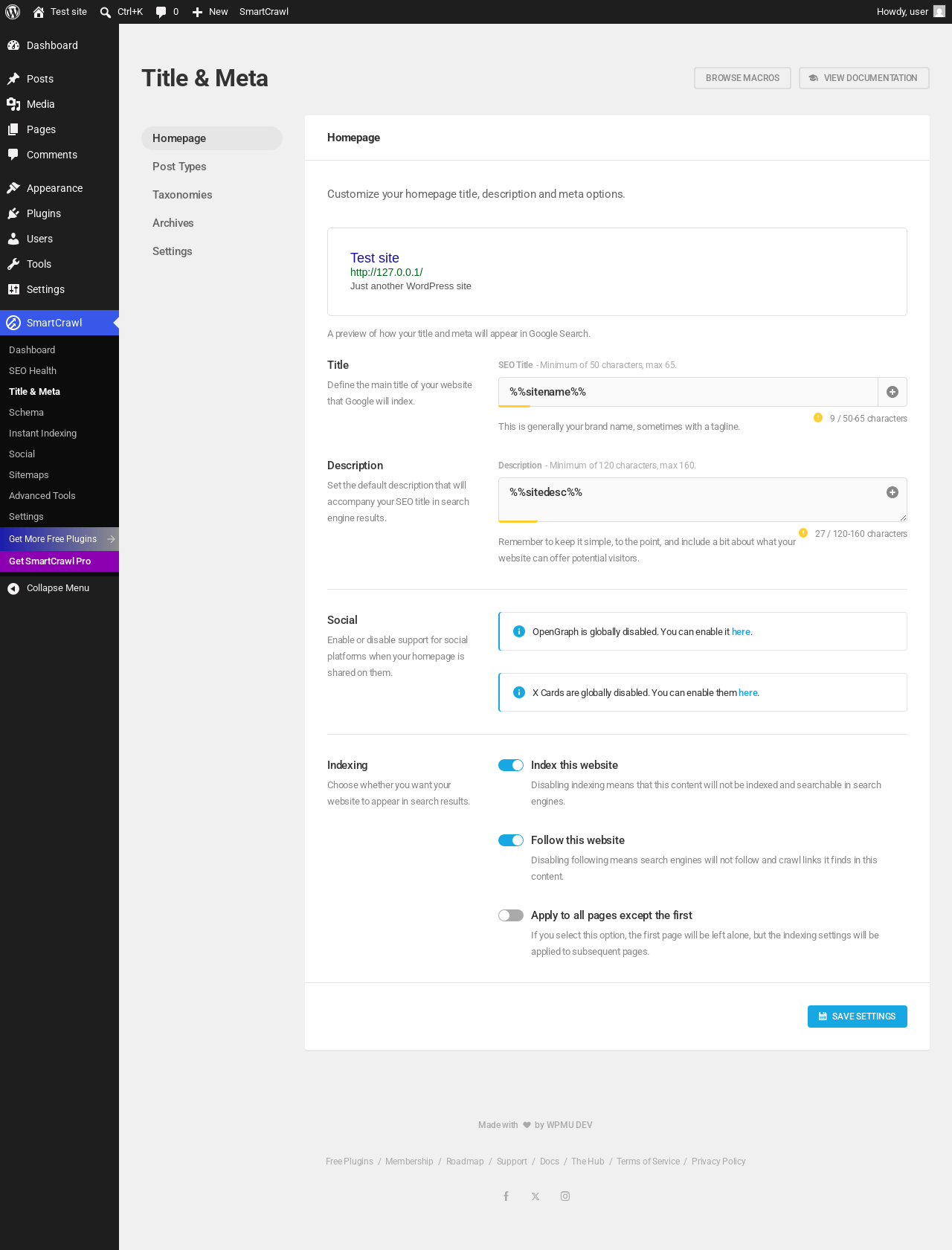Click the Appearance brush icon

[13, 188]
